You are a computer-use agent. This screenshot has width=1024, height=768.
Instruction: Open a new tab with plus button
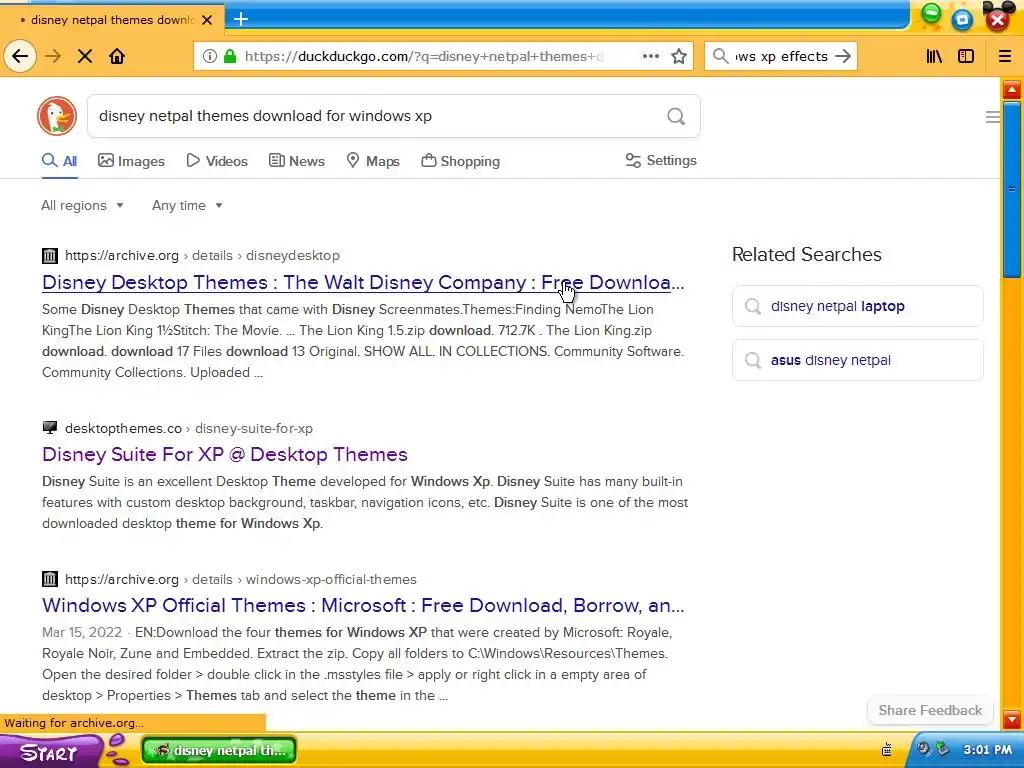pyautogui.click(x=241, y=19)
